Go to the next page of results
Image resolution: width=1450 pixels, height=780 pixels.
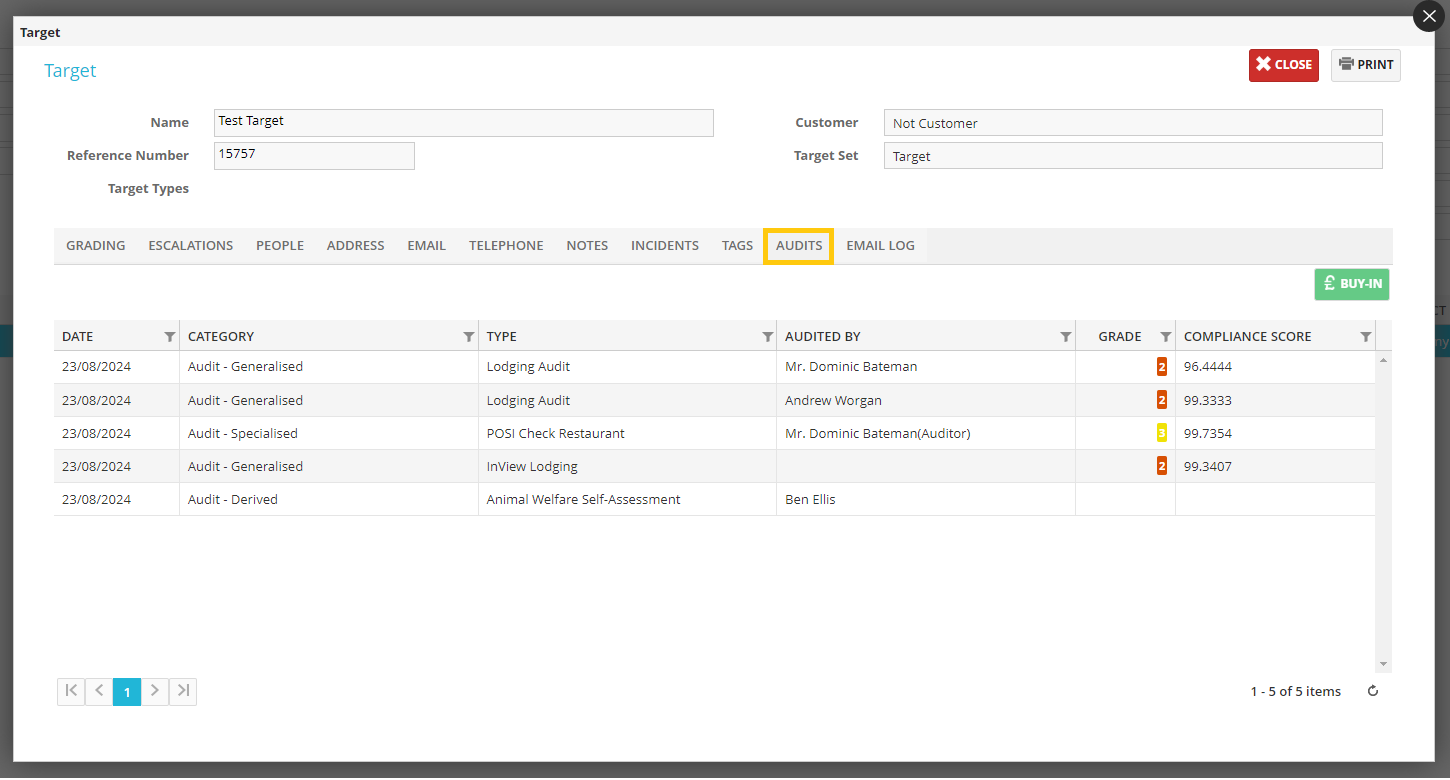pyautogui.click(x=155, y=691)
